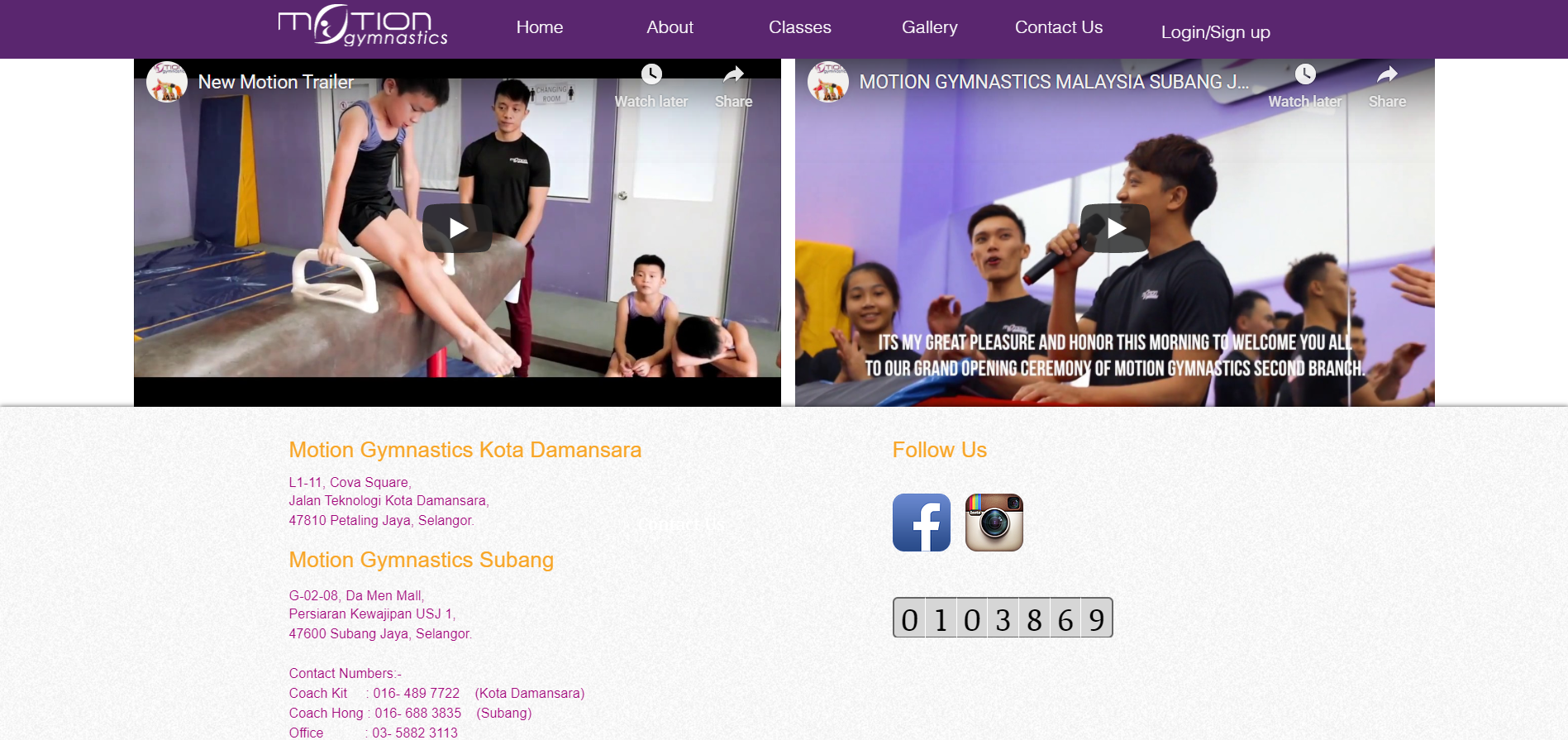Go to the Home menu item
The width and height of the screenshot is (1568, 740).
click(x=539, y=27)
